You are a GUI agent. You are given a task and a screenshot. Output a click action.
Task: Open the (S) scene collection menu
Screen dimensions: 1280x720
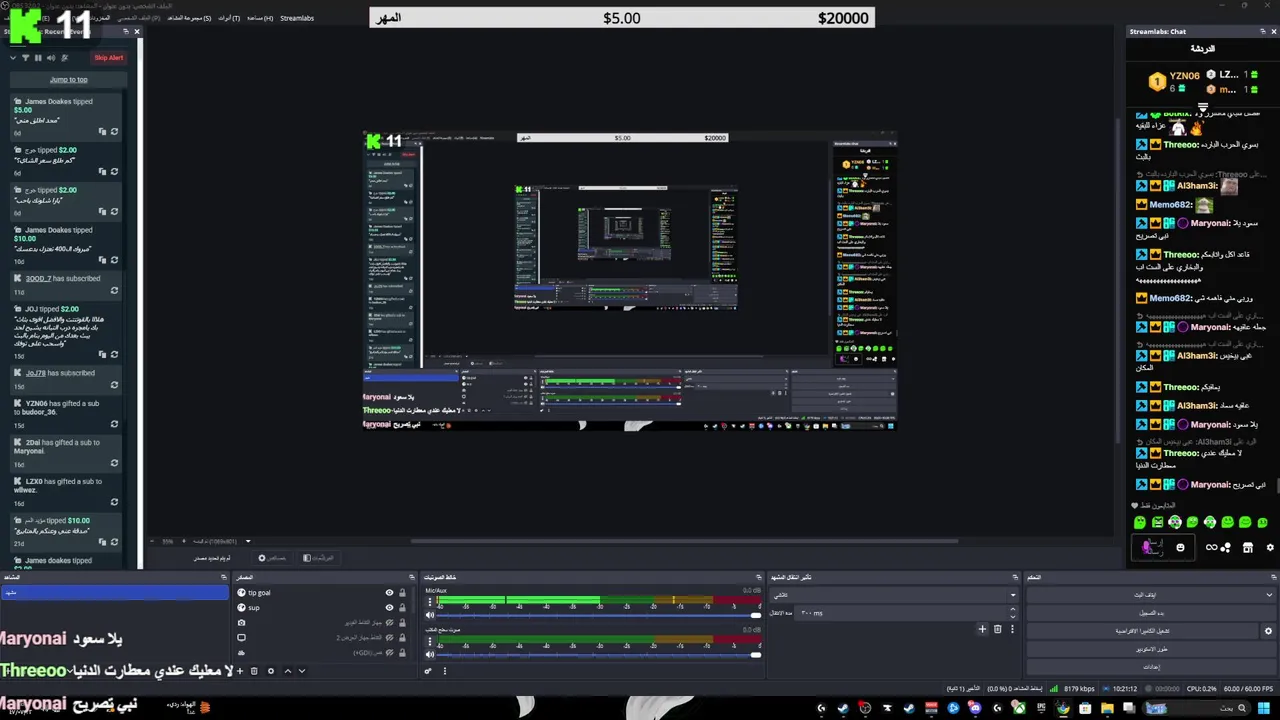[189, 18]
